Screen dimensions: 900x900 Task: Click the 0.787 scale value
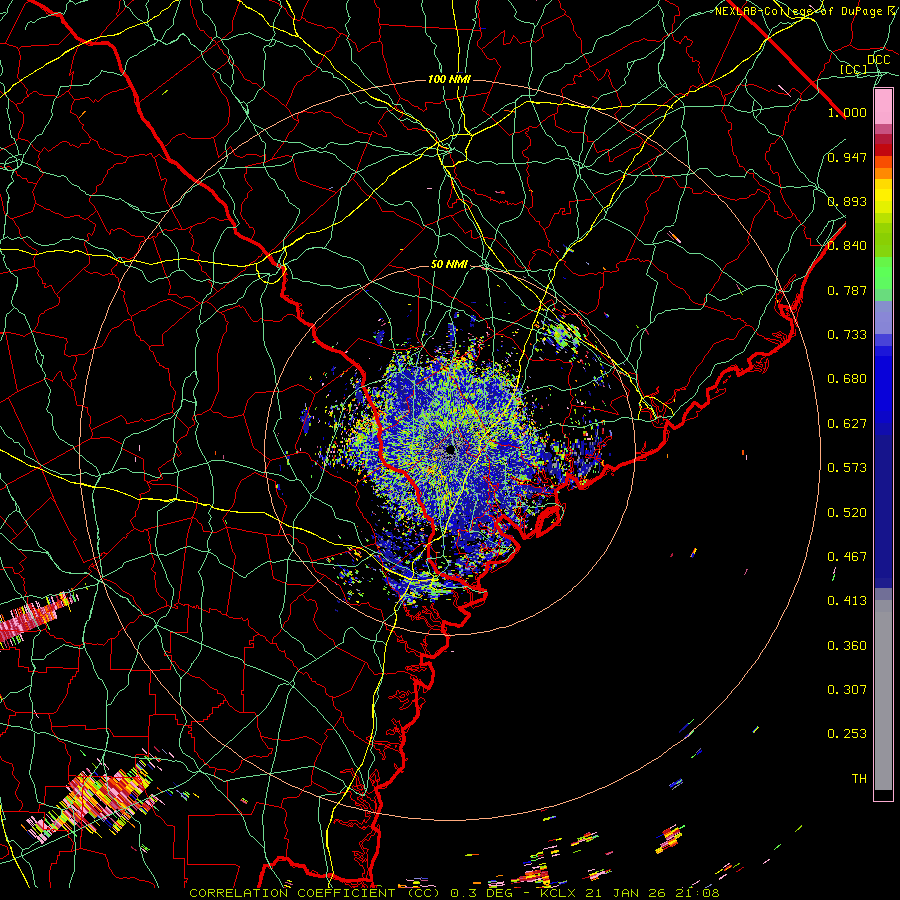847,290
